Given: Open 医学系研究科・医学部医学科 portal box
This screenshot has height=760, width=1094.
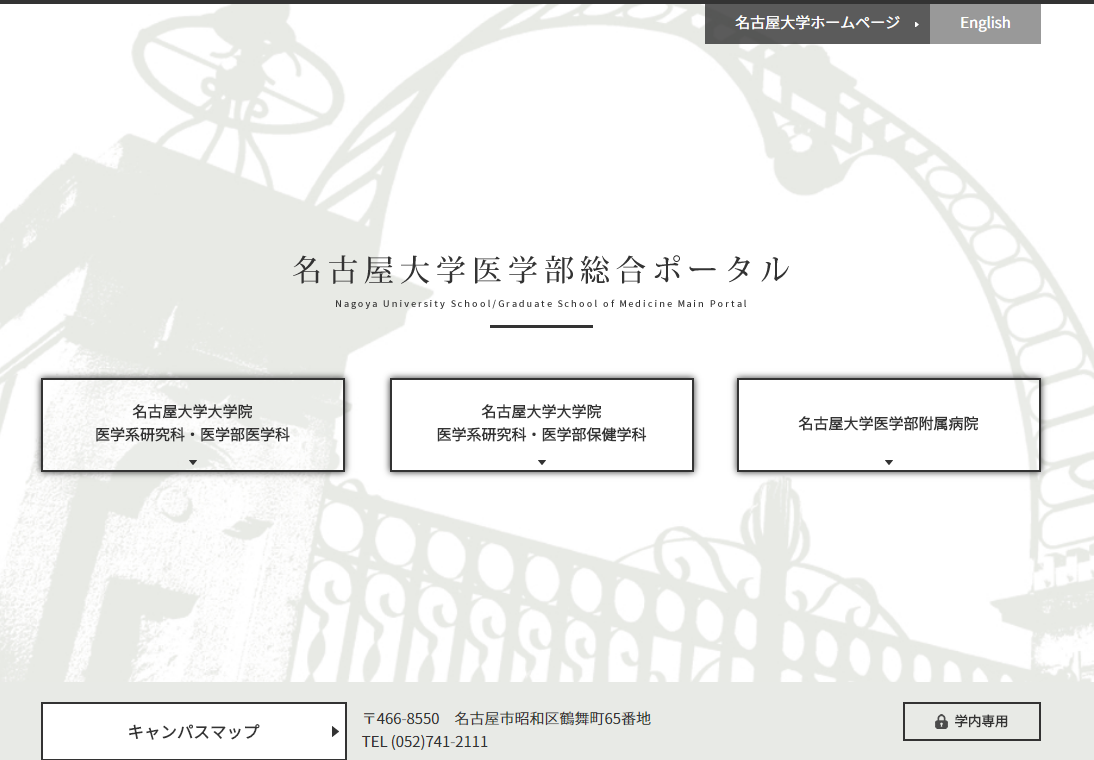Looking at the screenshot, I should point(193,425).
